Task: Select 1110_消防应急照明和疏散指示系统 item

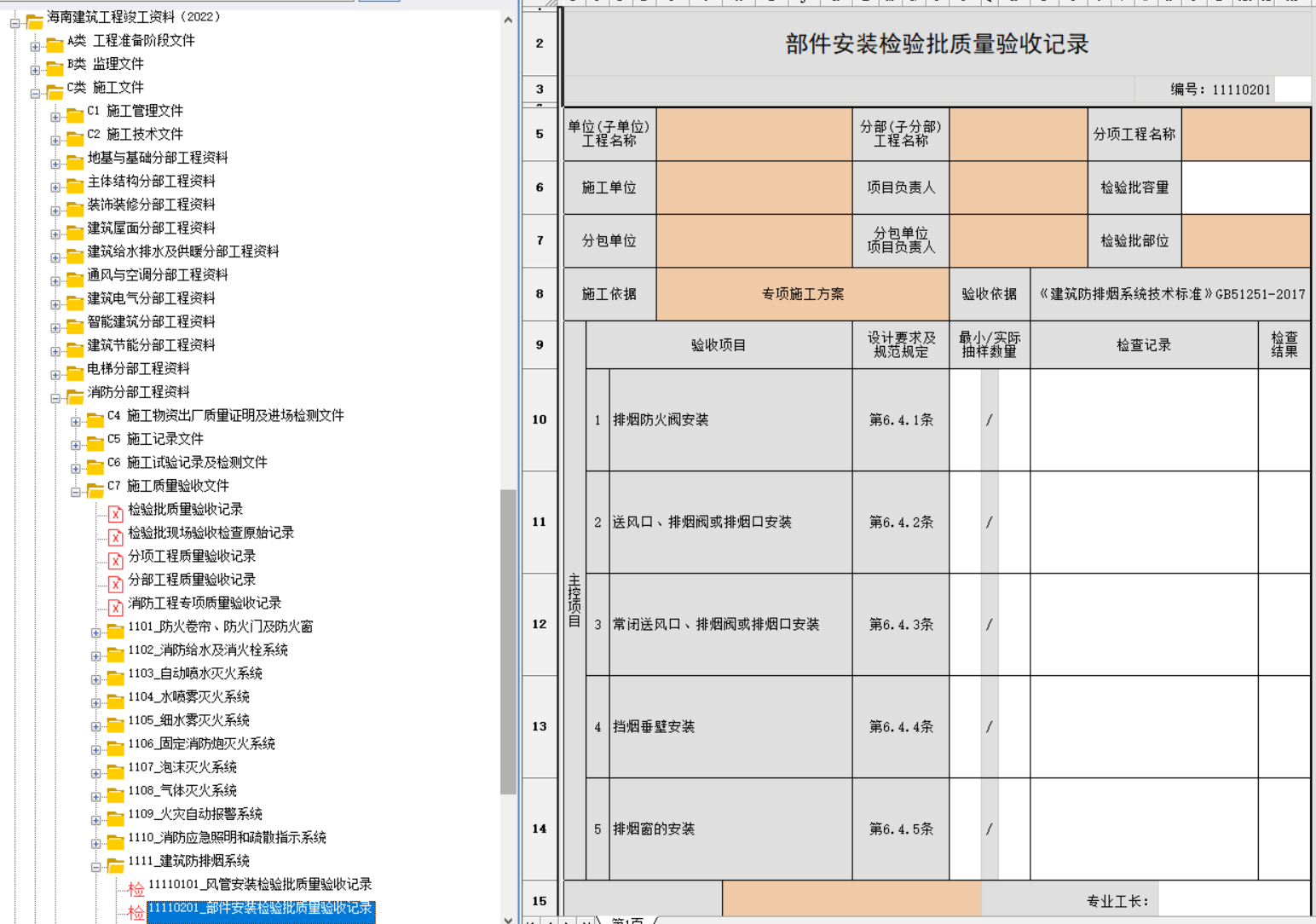Action: point(227,837)
